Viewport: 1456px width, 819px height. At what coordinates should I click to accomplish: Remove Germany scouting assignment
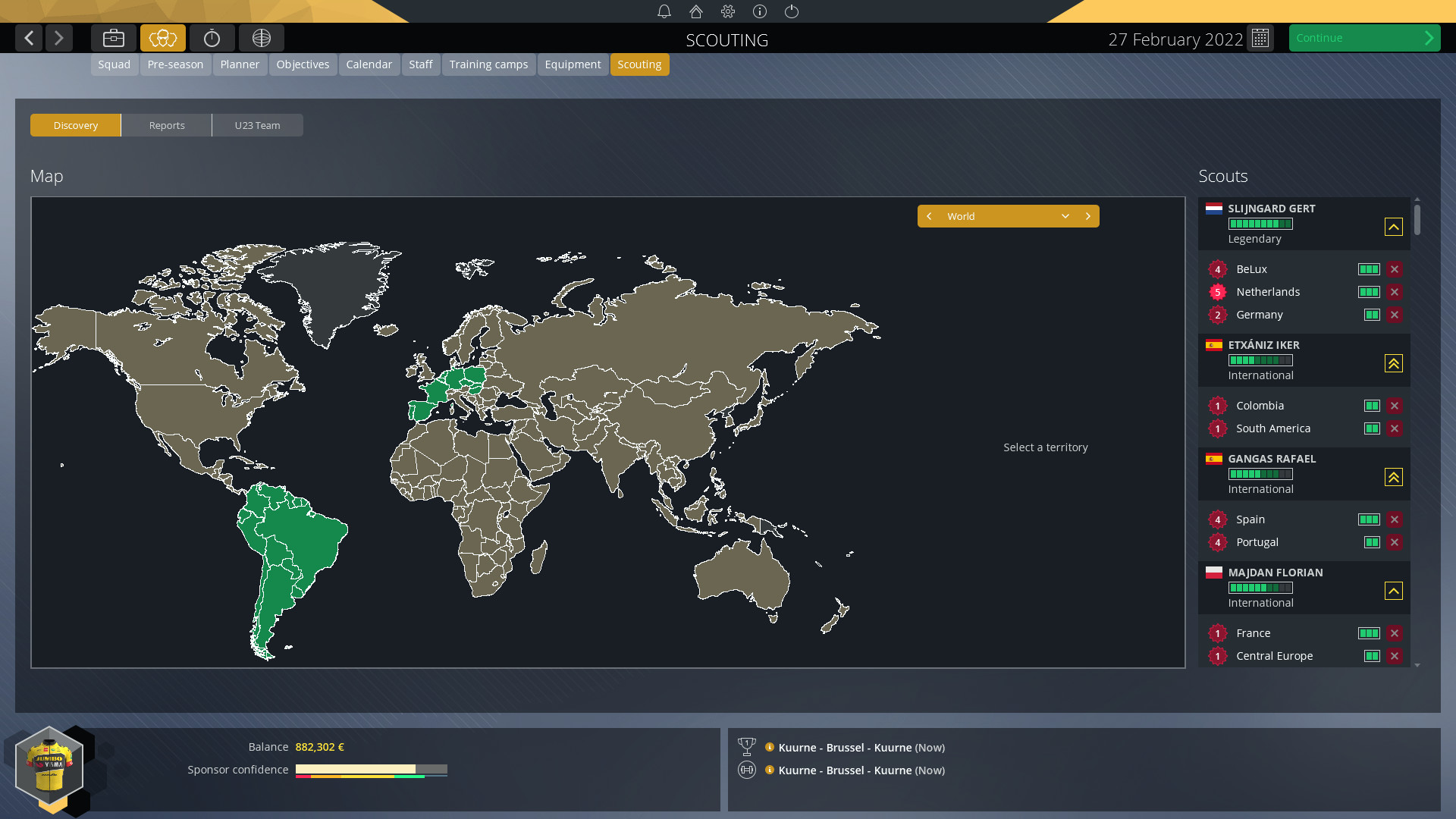pyautogui.click(x=1395, y=314)
